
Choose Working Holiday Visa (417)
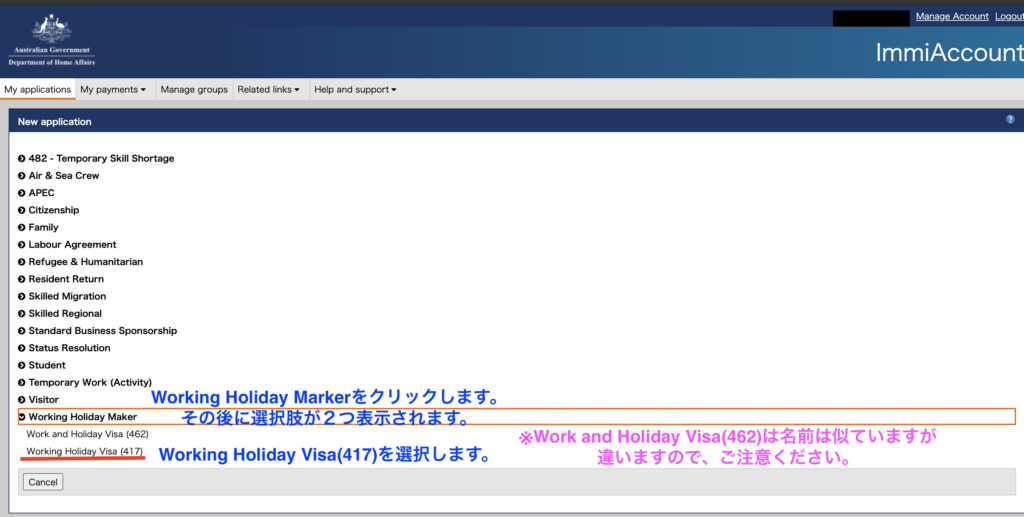pos(85,451)
